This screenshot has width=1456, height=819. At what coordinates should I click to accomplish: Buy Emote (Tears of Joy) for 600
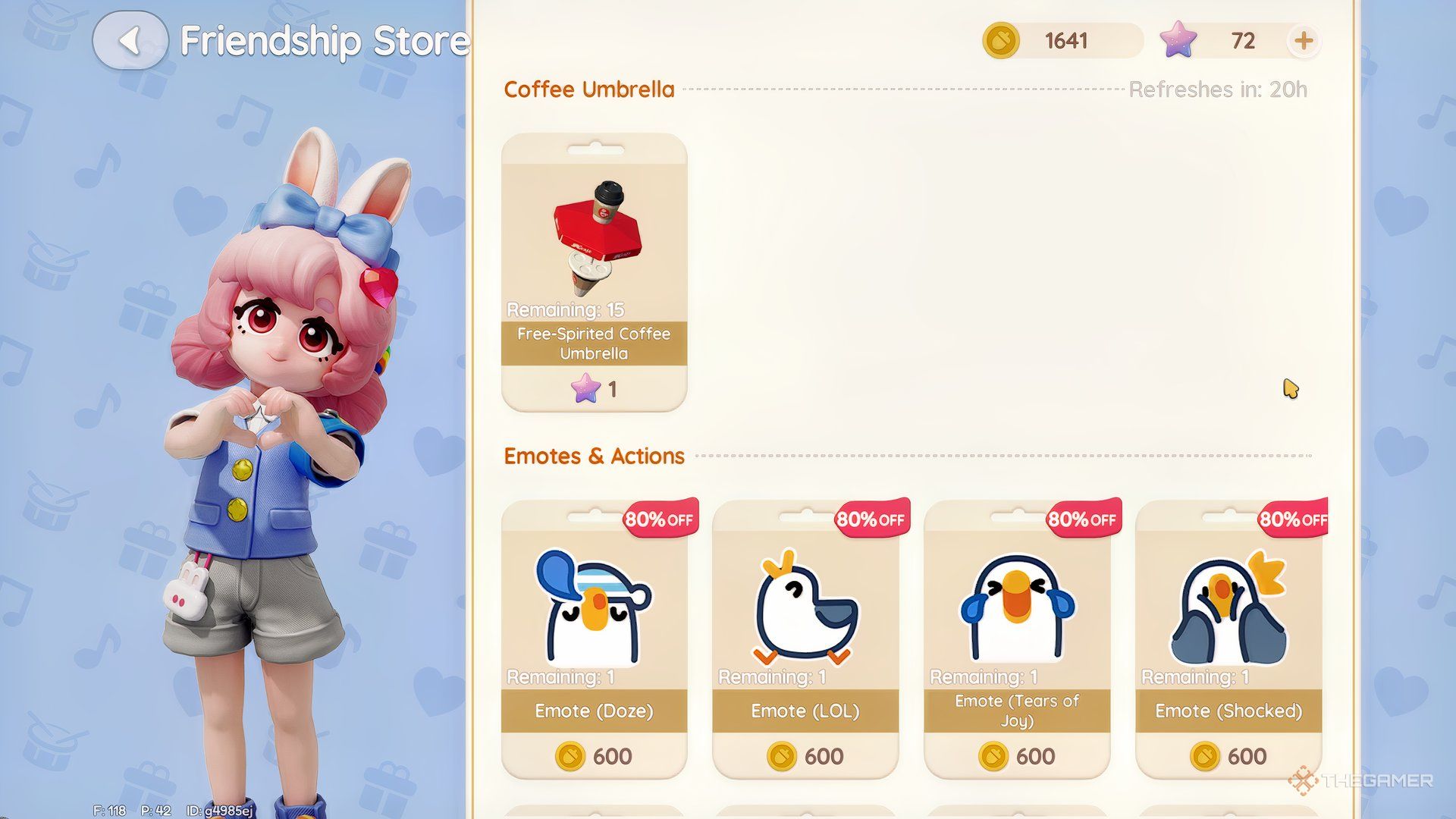click(x=1017, y=756)
